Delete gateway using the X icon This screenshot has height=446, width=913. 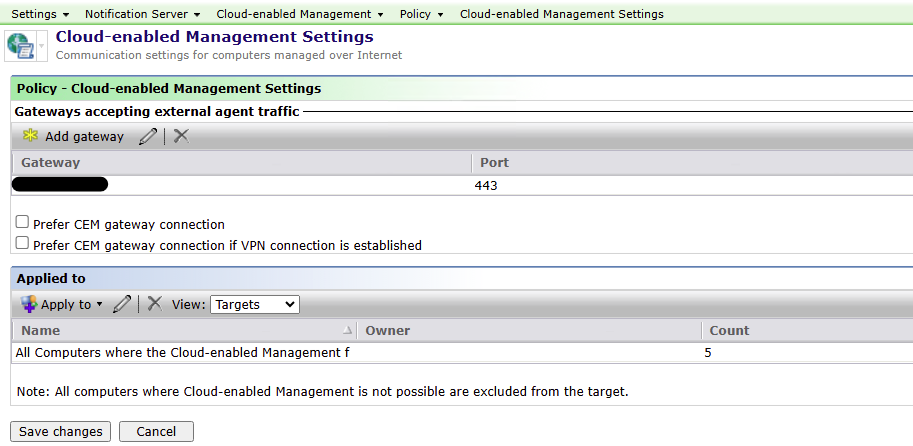[x=180, y=136]
